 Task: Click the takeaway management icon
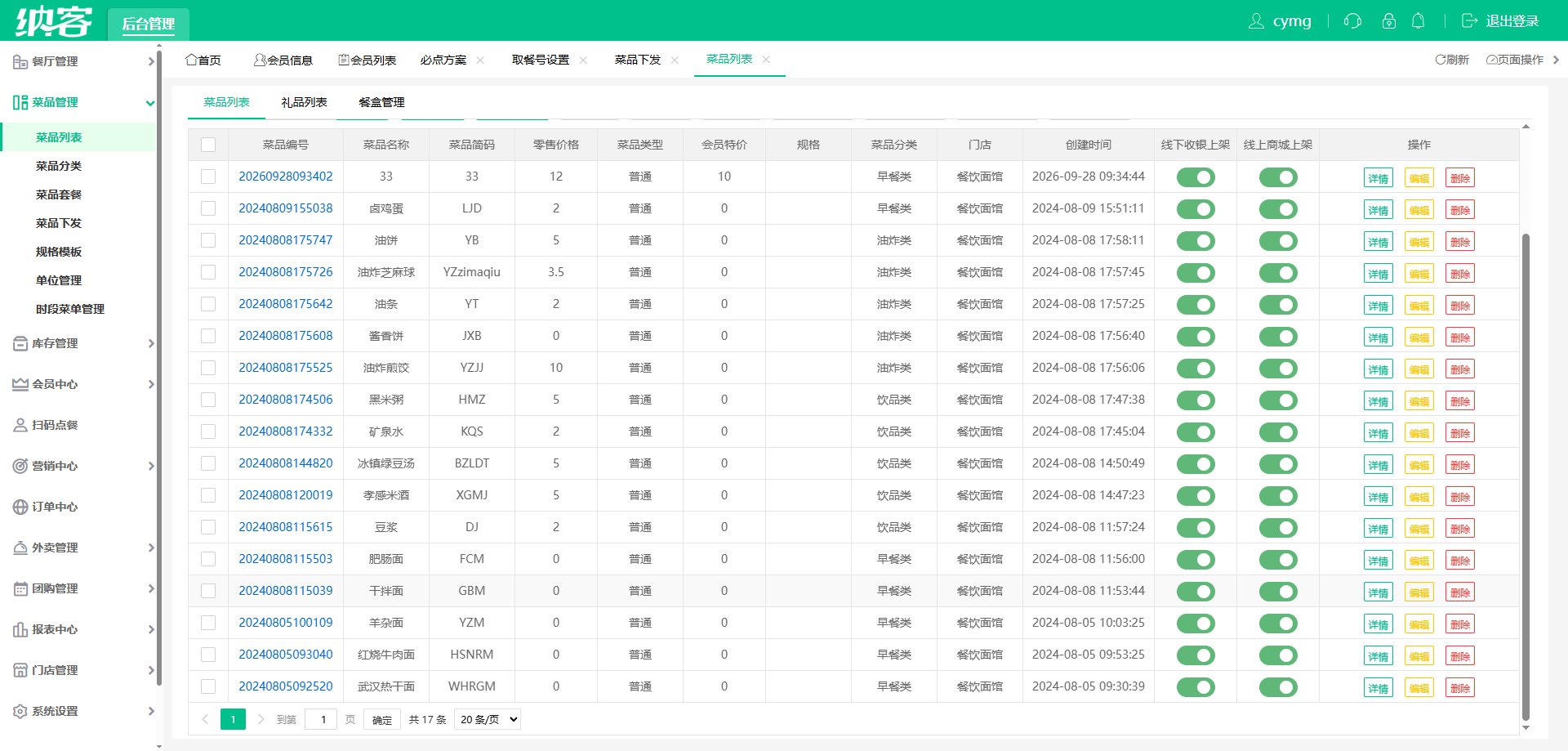(x=20, y=548)
